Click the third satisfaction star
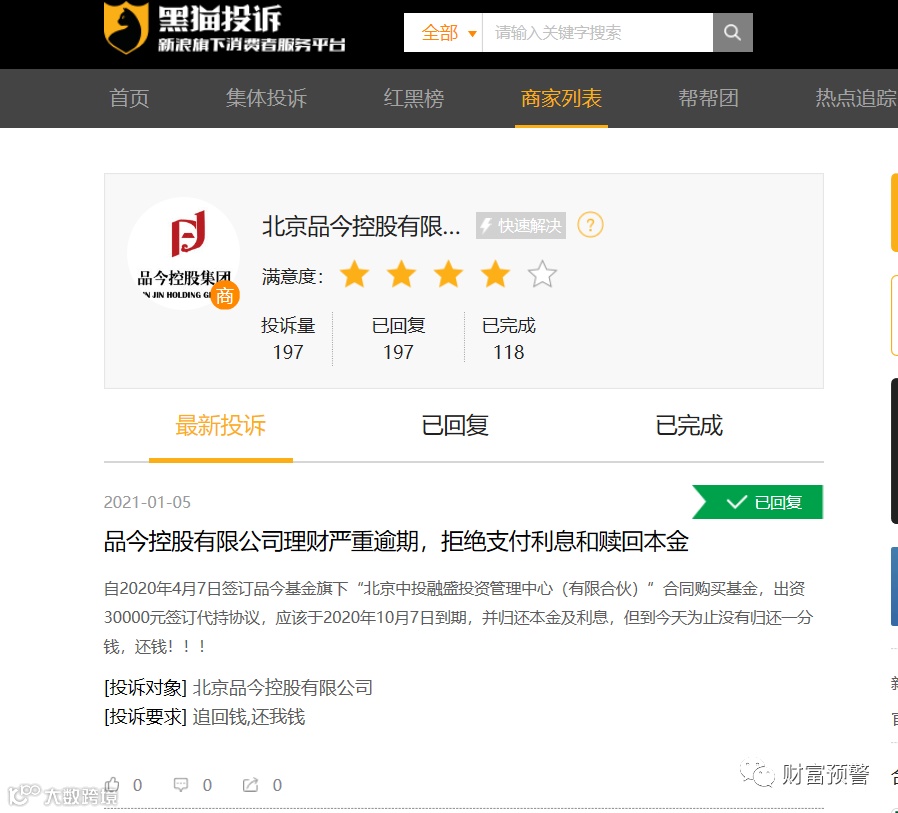 [448, 274]
